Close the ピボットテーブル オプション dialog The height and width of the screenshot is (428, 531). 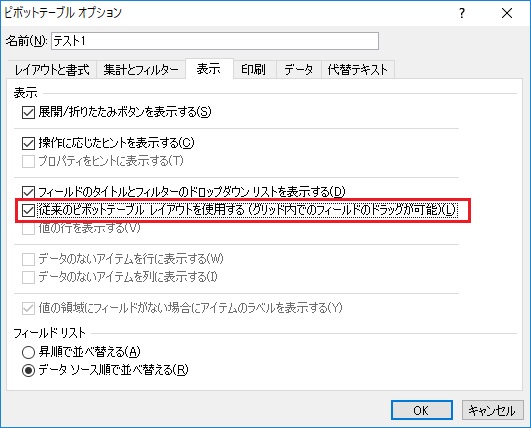(x=507, y=13)
